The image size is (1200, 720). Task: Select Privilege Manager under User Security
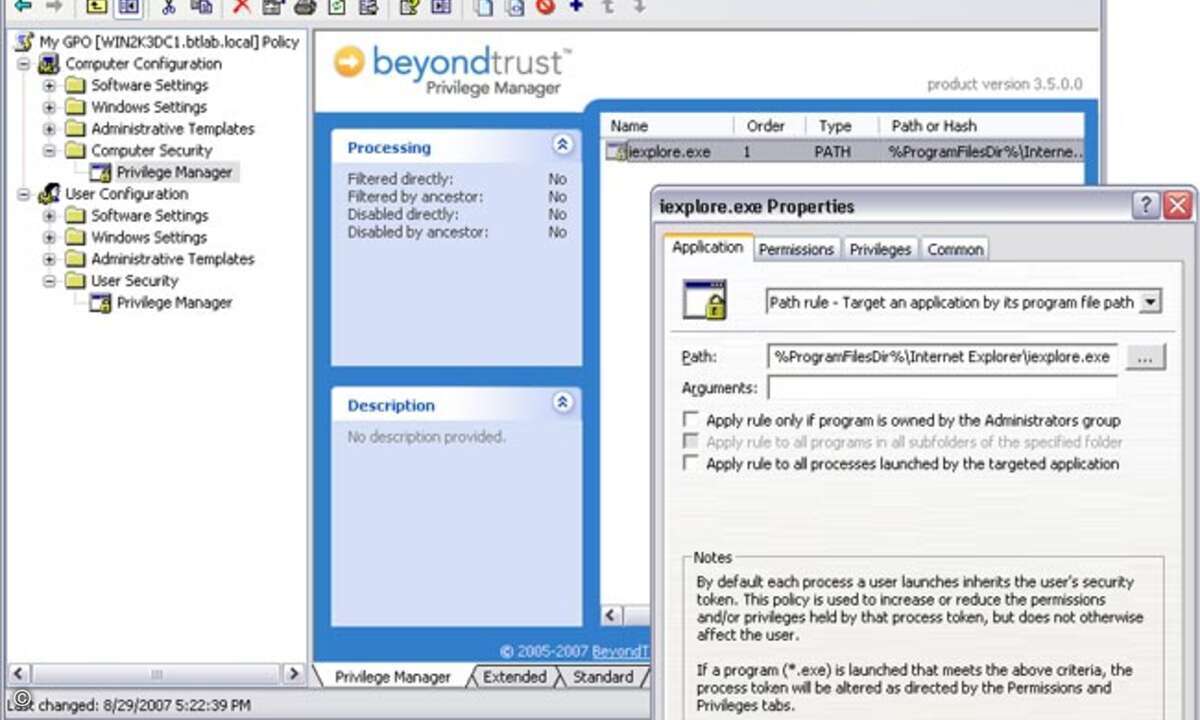[174, 302]
